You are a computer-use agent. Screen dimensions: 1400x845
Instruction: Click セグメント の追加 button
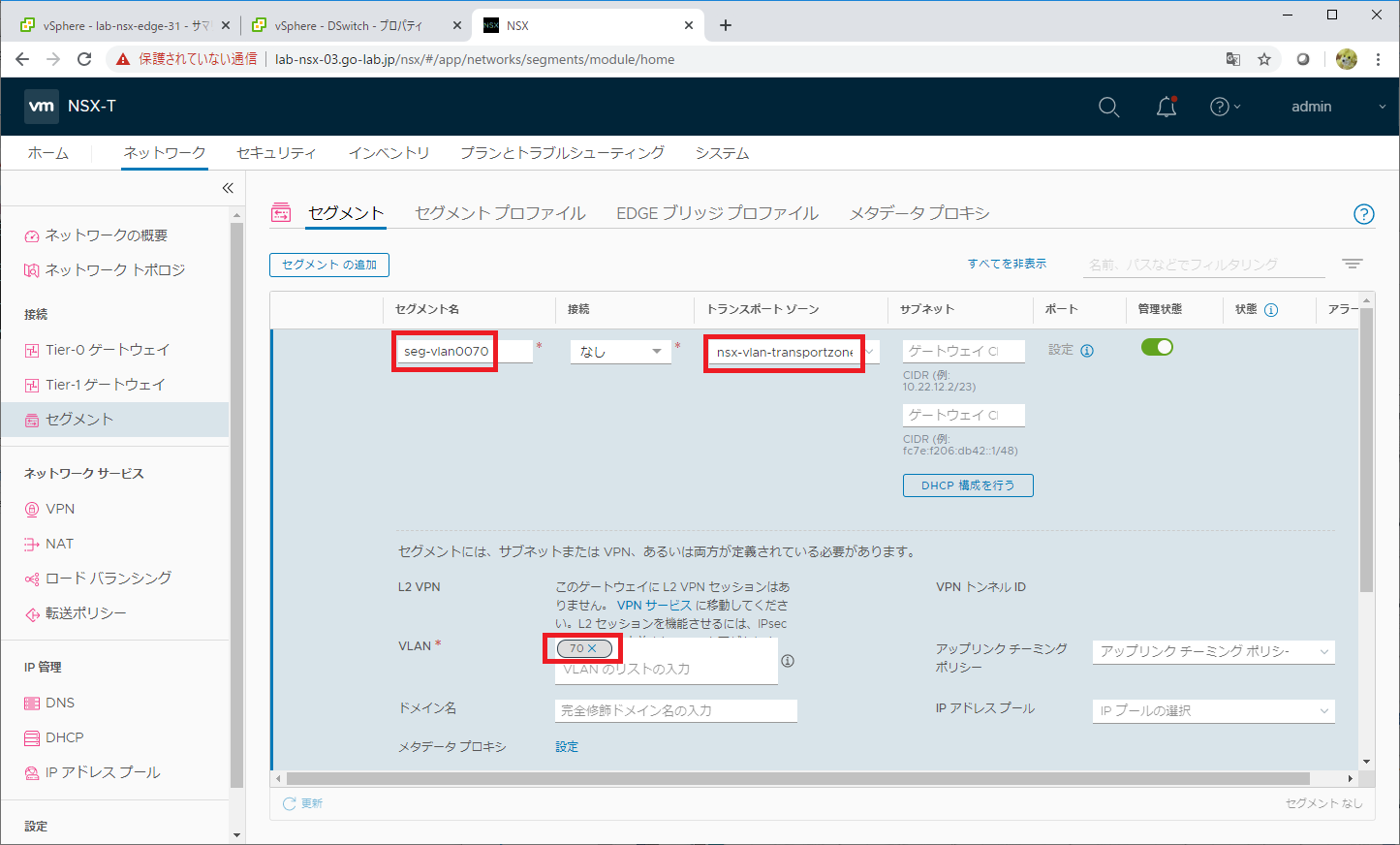329,265
